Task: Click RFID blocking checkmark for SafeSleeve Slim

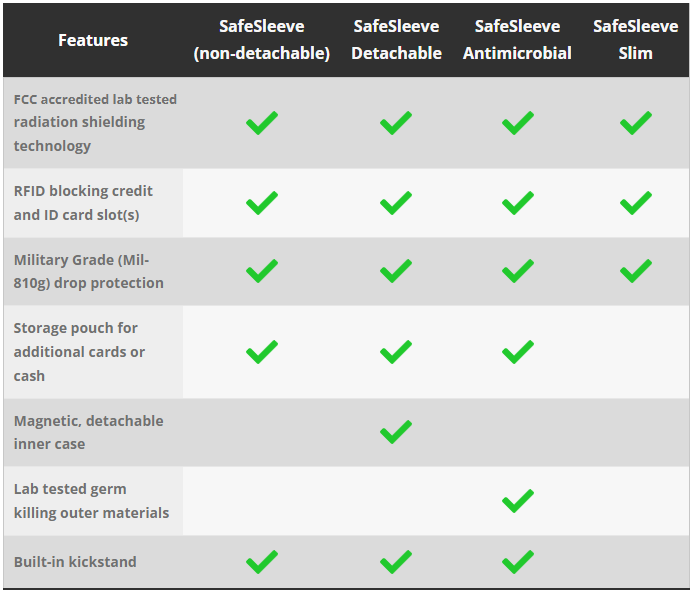Action: [635, 203]
